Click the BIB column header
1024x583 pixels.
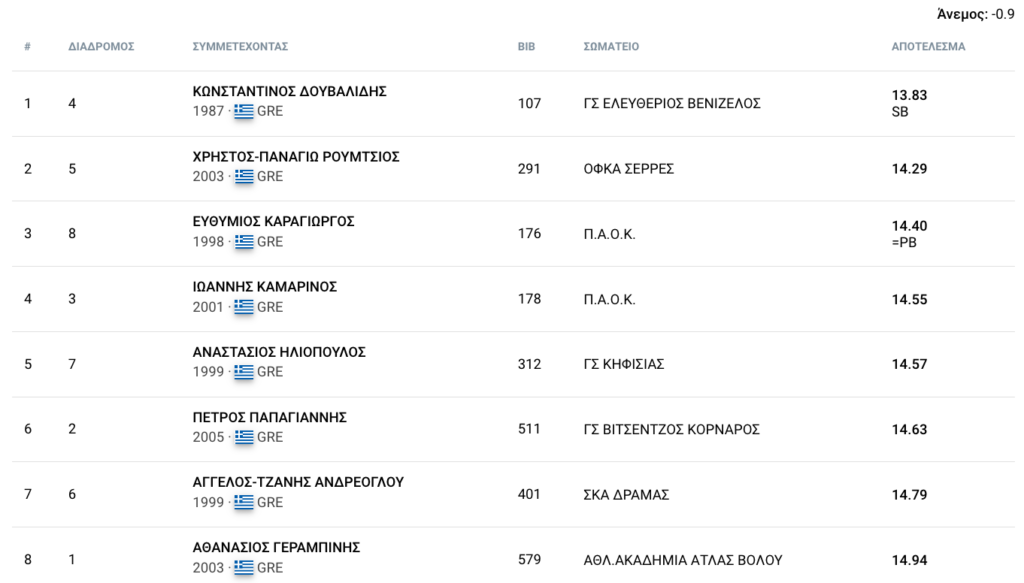pos(526,46)
